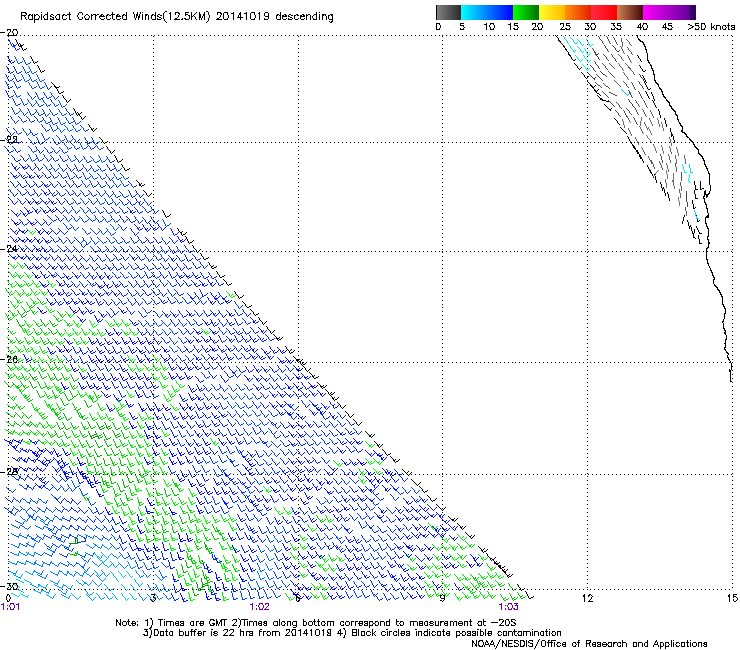Click the '12' longitude axis label
This screenshot has width=740, height=650.
[x=587, y=598]
